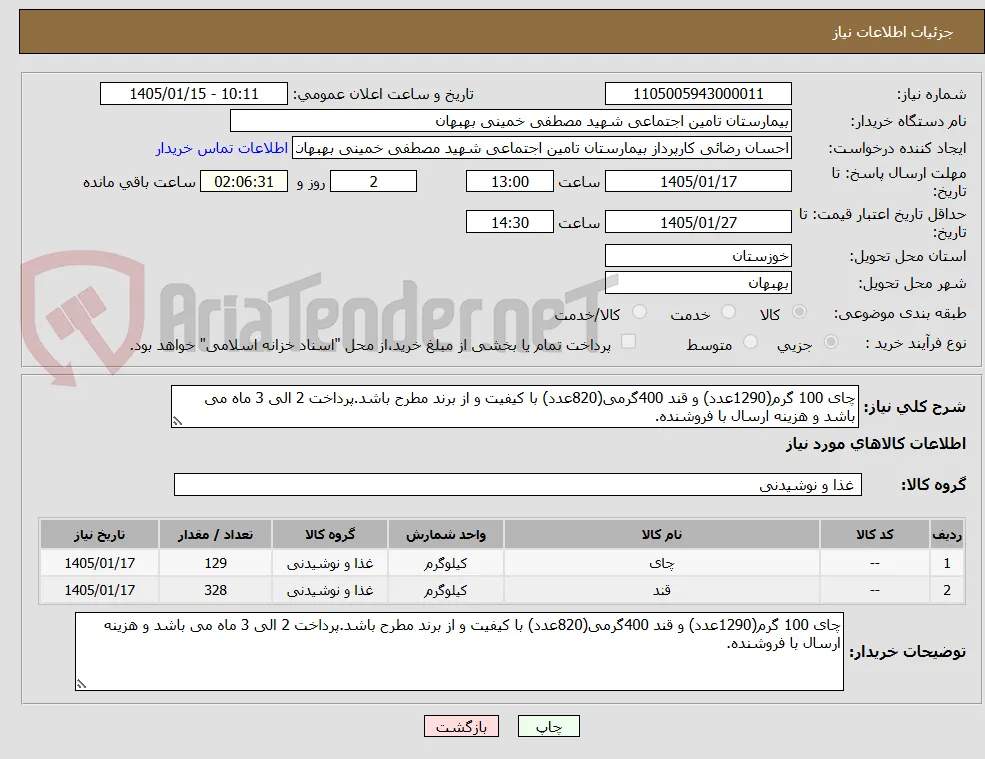Click the date cell in the چای row
Viewport: 985px width, 759px height.
[99, 563]
